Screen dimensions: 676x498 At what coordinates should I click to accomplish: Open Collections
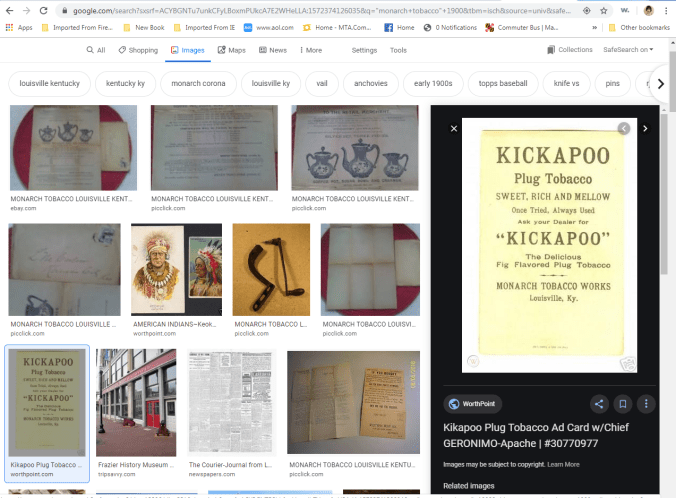coord(570,50)
